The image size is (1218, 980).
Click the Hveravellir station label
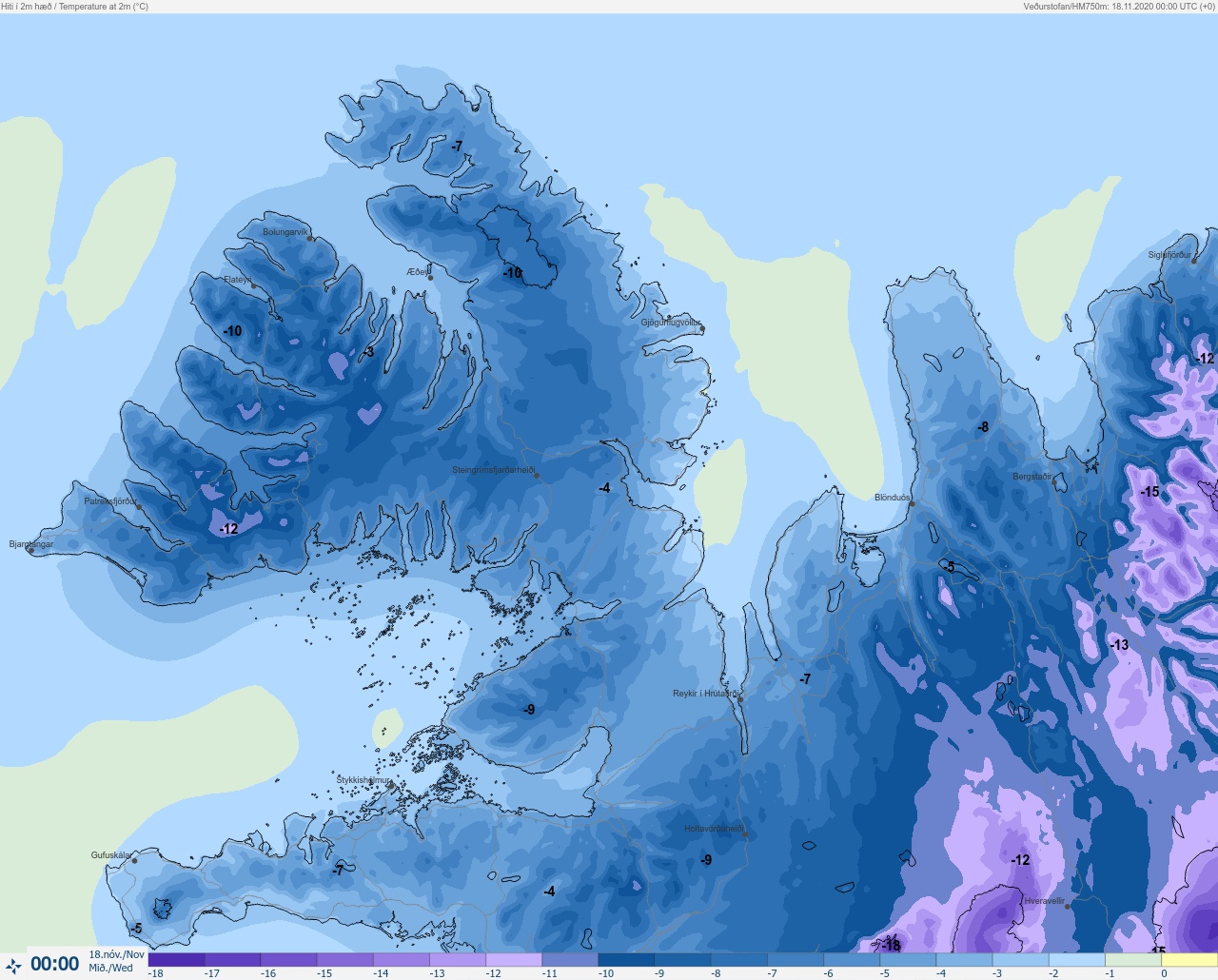1044,901
